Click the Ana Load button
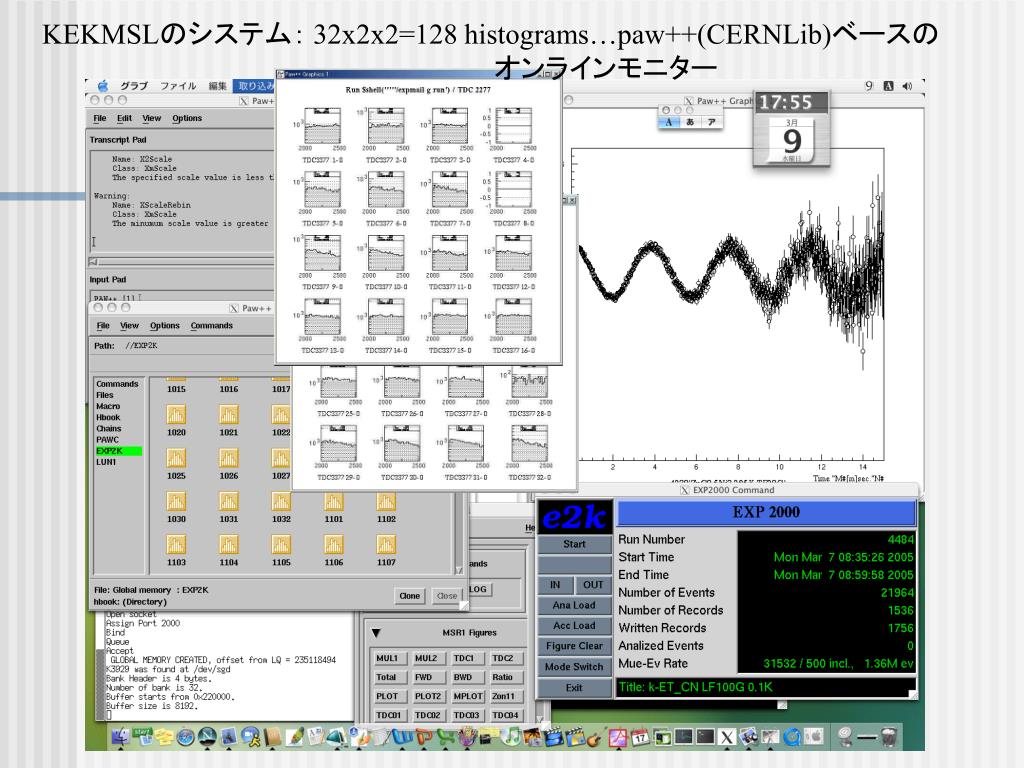Viewport: 1024px width, 768px height. 575,605
